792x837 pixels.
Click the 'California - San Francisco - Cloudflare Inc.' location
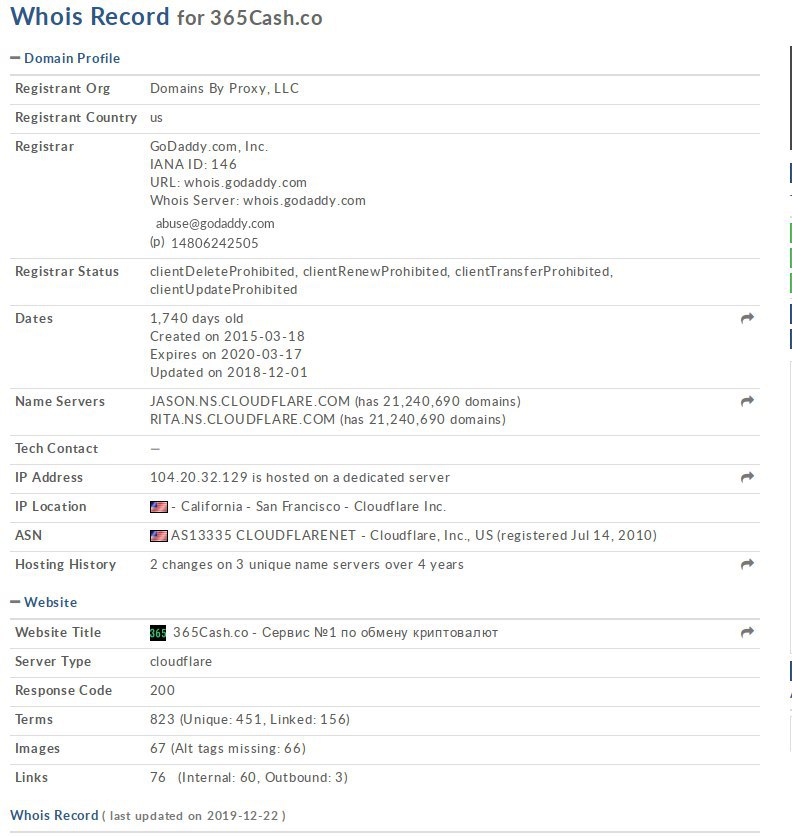(313, 507)
